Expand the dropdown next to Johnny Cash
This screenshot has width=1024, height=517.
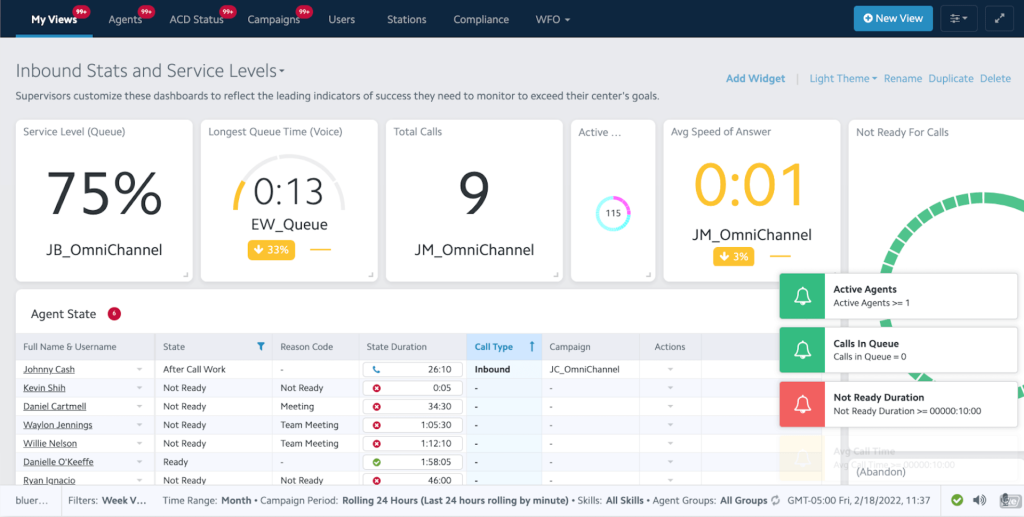coord(139,369)
